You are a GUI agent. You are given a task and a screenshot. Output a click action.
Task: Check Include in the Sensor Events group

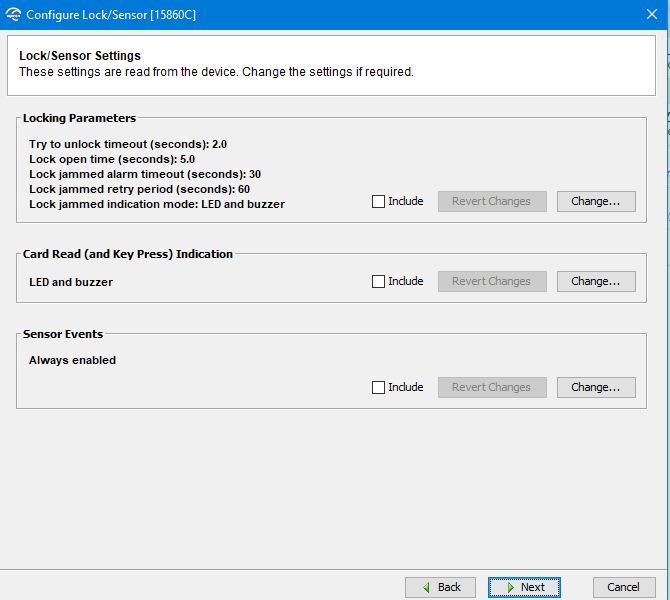click(x=378, y=387)
